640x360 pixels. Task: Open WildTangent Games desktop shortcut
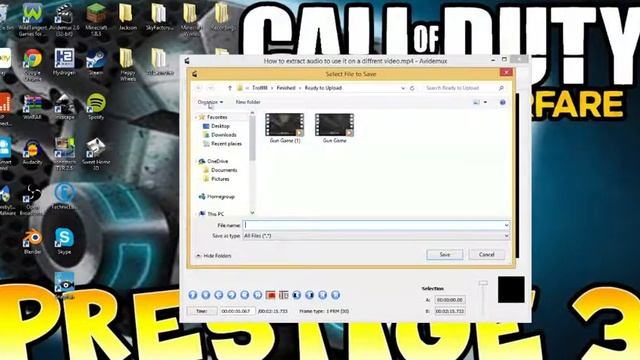[33, 20]
